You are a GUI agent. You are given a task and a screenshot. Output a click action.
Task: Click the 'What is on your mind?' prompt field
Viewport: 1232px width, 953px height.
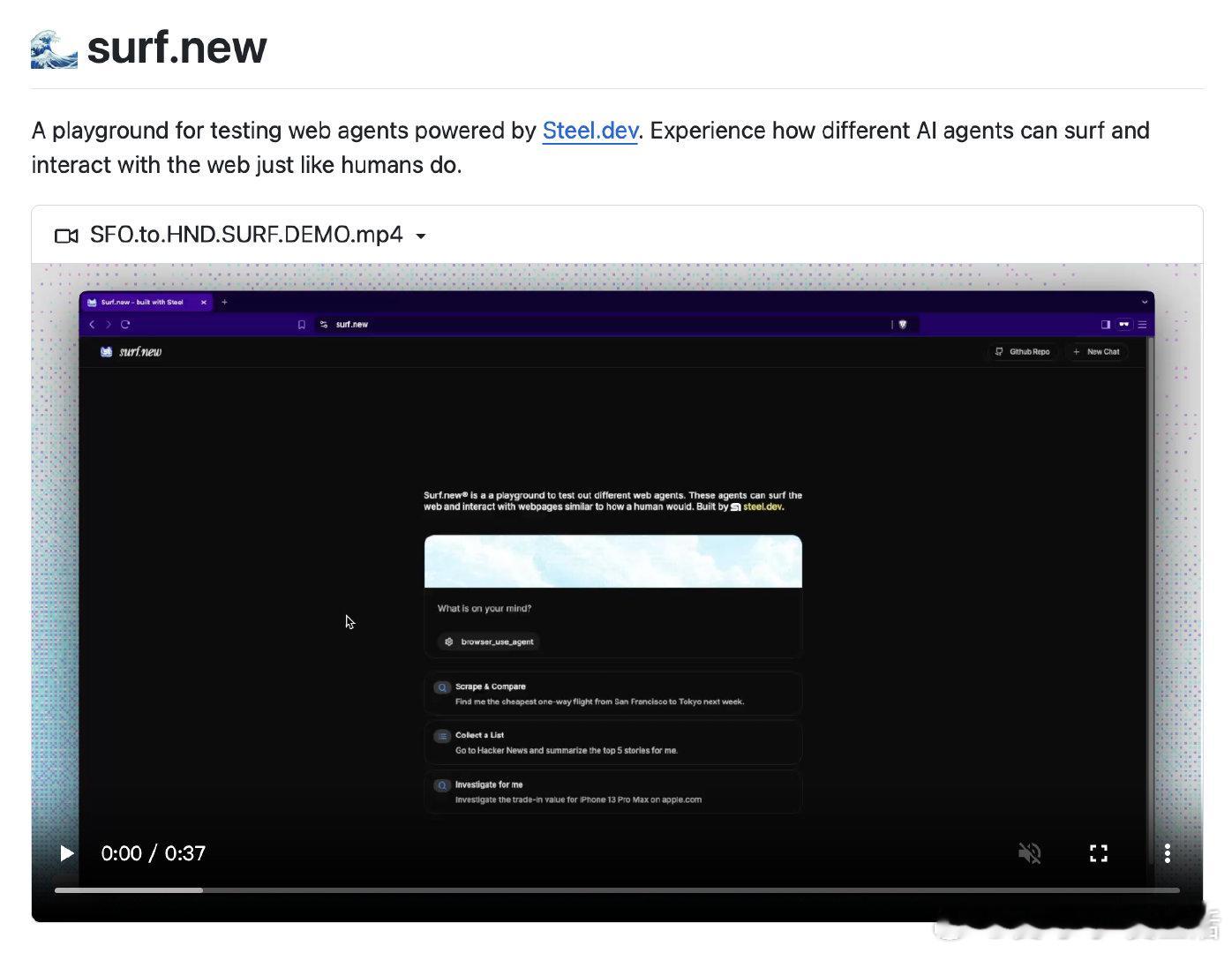(x=612, y=609)
